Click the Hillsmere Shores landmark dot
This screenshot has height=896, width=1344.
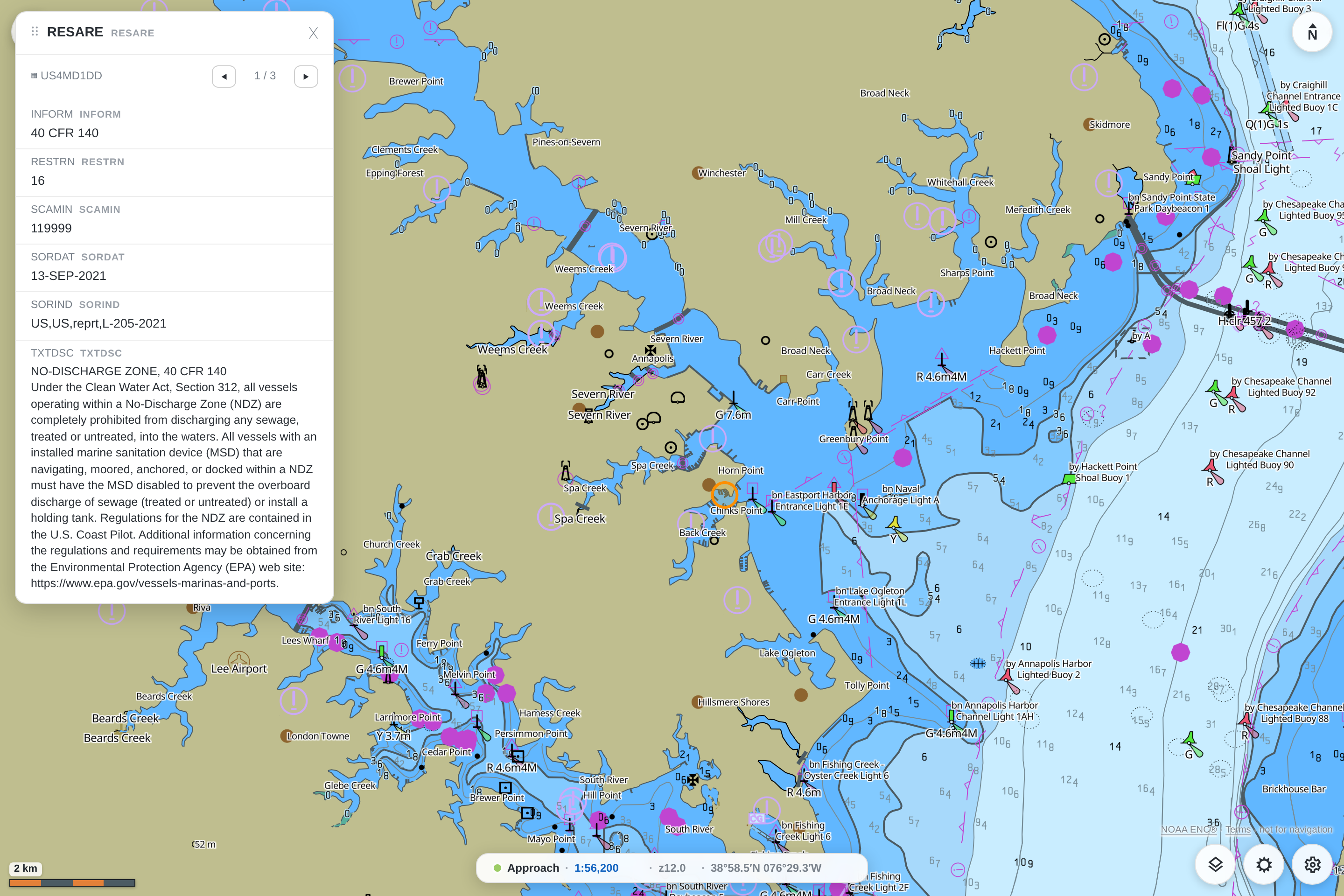pyautogui.click(x=698, y=702)
